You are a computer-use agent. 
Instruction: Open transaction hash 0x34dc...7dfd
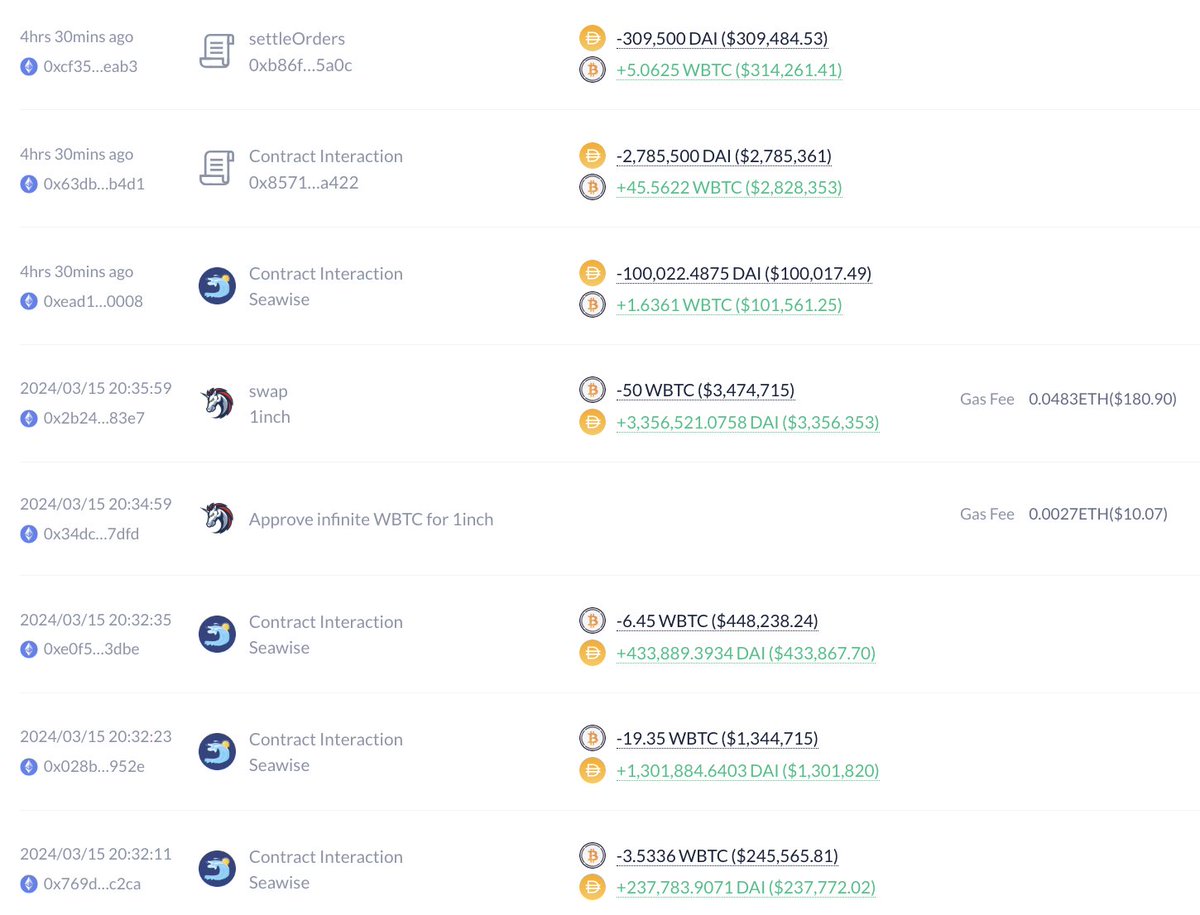pos(91,534)
